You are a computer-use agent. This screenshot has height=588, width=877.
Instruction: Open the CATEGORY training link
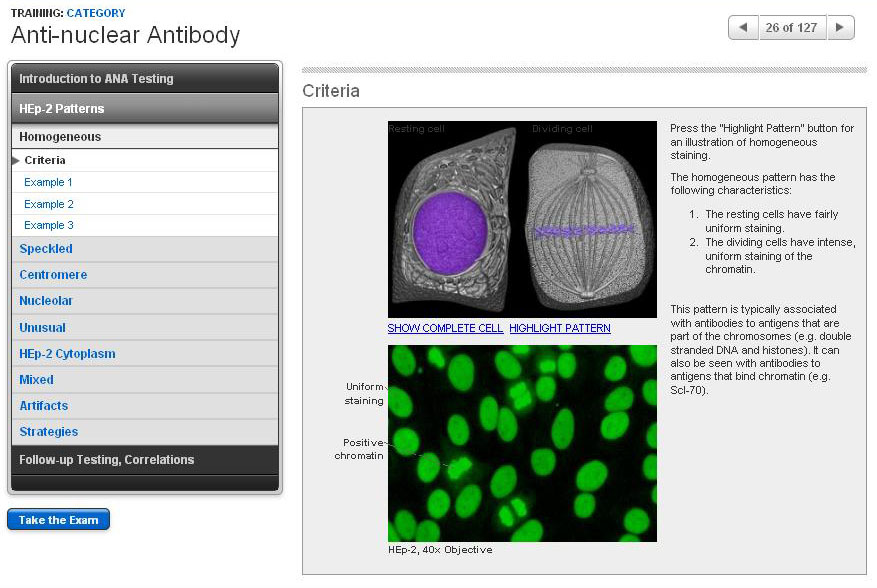tap(96, 13)
